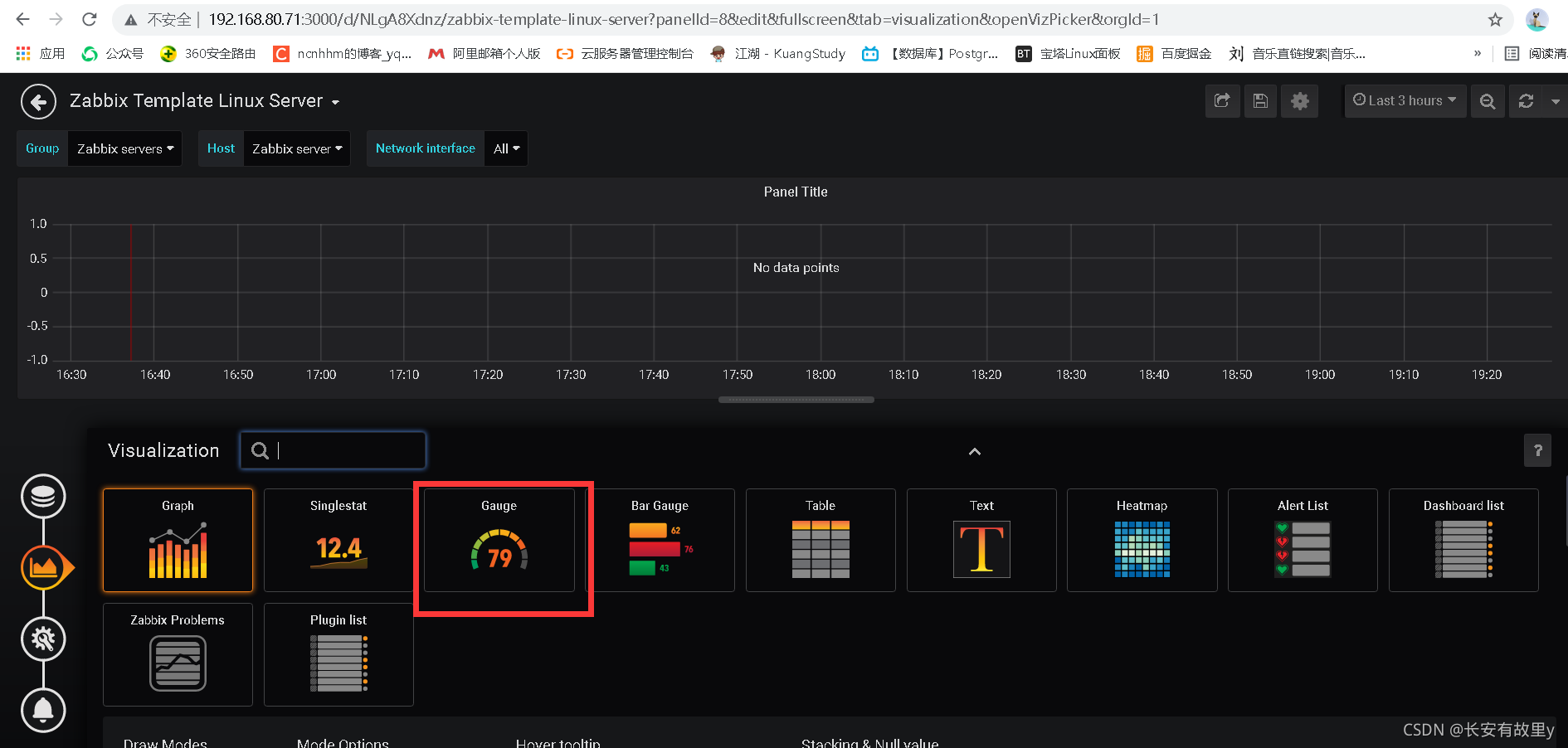Viewport: 1568px width, 748px height.
Task: Open the browser profile avatar
Action: 1536,20
